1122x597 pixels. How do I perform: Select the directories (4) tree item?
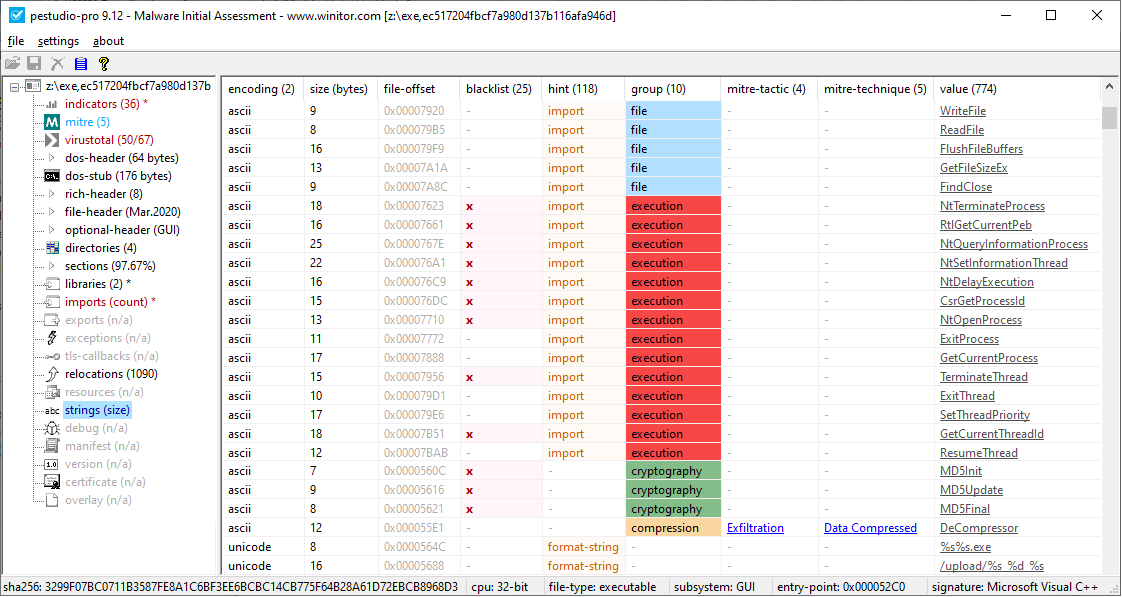(101, 248)
